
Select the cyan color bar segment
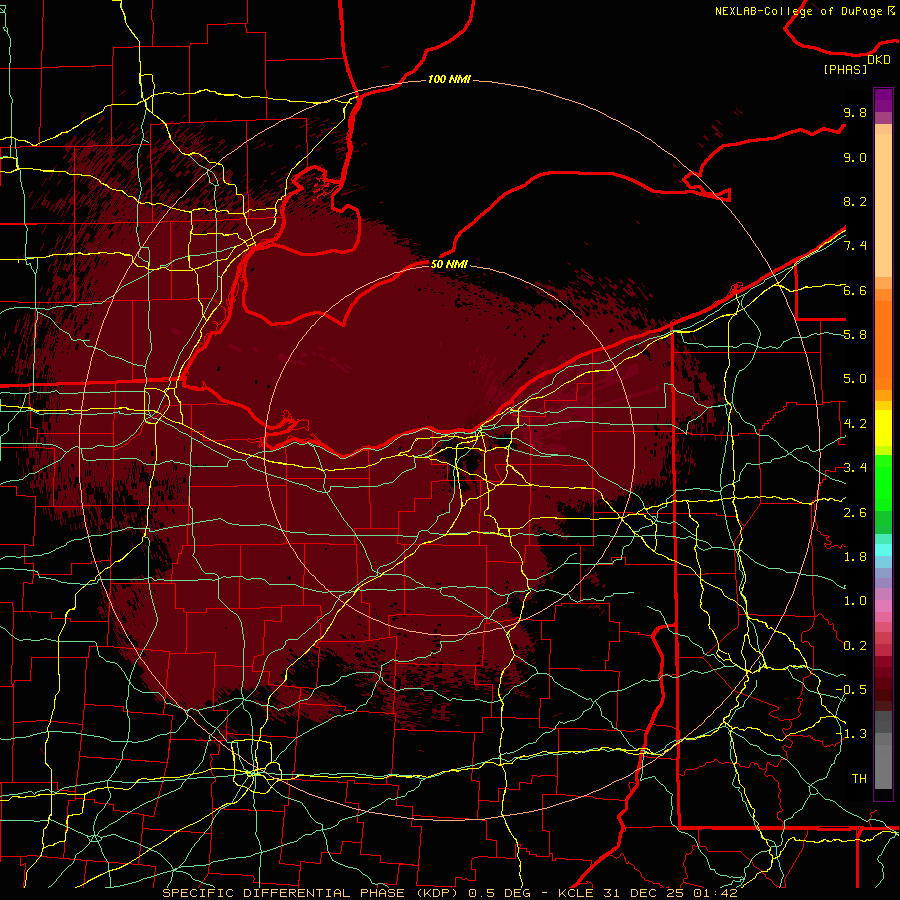[x=883, y=550]
